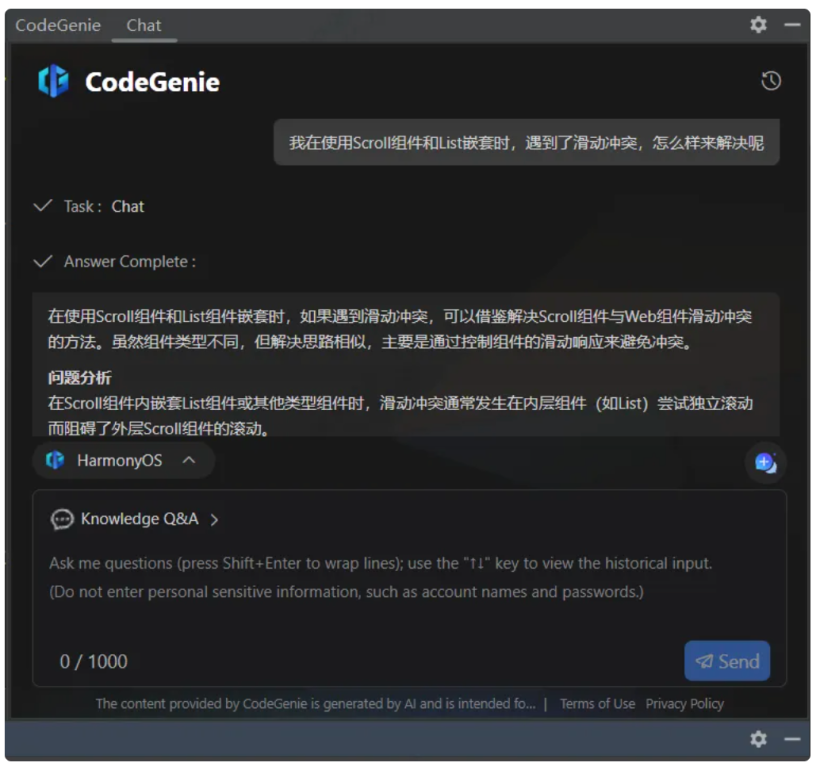Open the CodeGenie tab
Image resolution: width=820 pixels, height=774 pixels.
tap(58, 25)
